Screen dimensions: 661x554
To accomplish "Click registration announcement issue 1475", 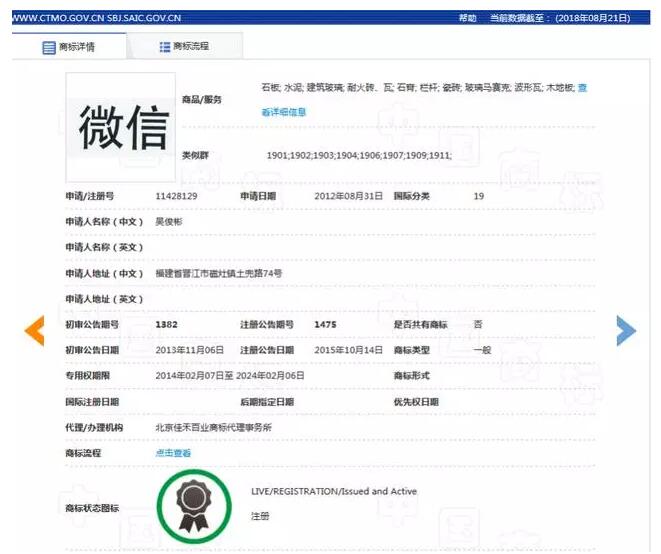I will pyautogui.click(x=325, y=325).
